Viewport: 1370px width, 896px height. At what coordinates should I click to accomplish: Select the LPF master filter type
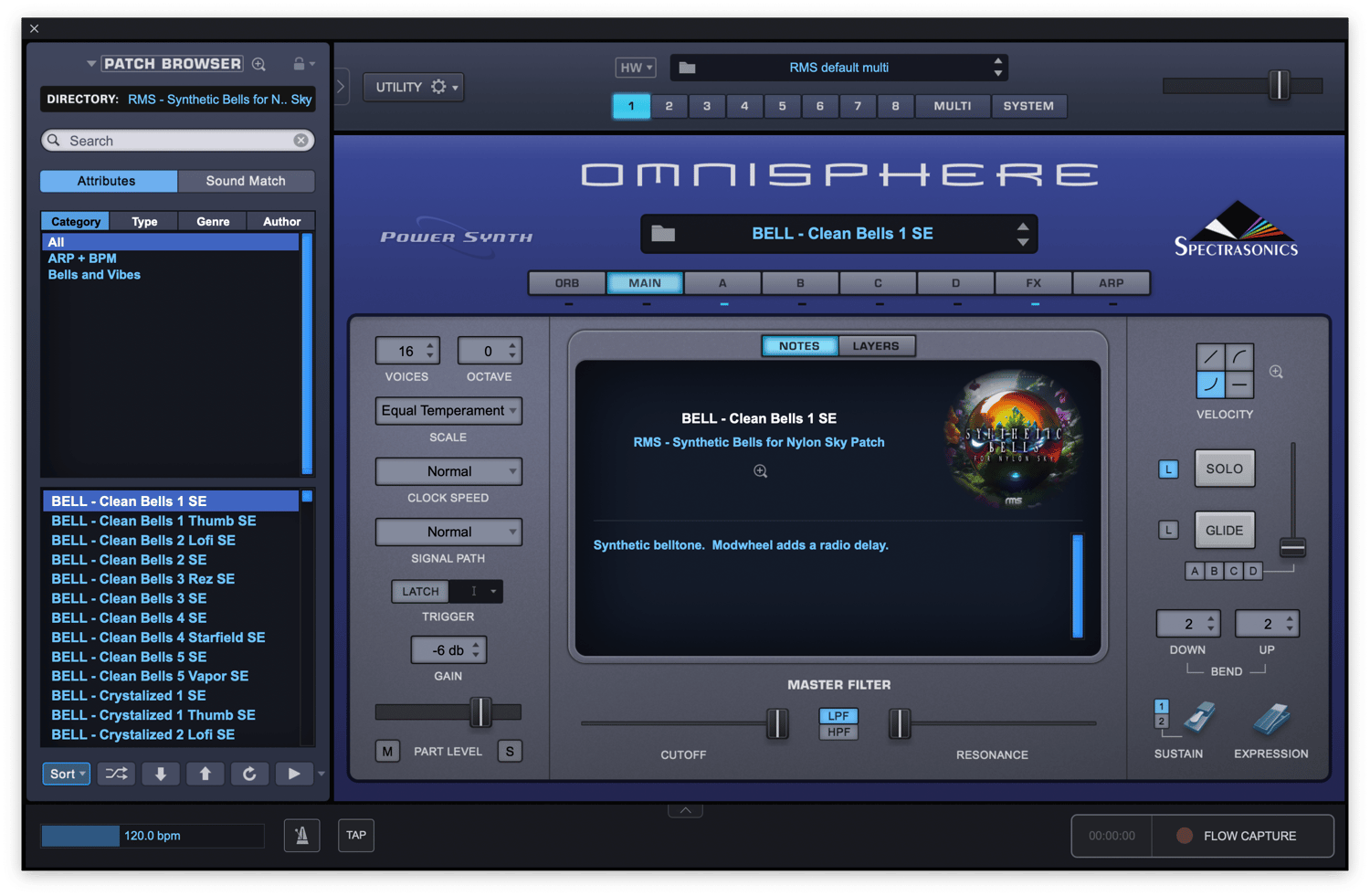(x=838, y=716)
